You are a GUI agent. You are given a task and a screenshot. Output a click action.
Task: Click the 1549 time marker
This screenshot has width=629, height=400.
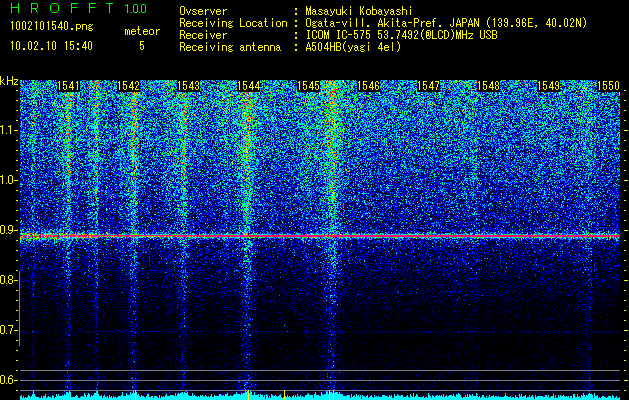pos(548,86)
